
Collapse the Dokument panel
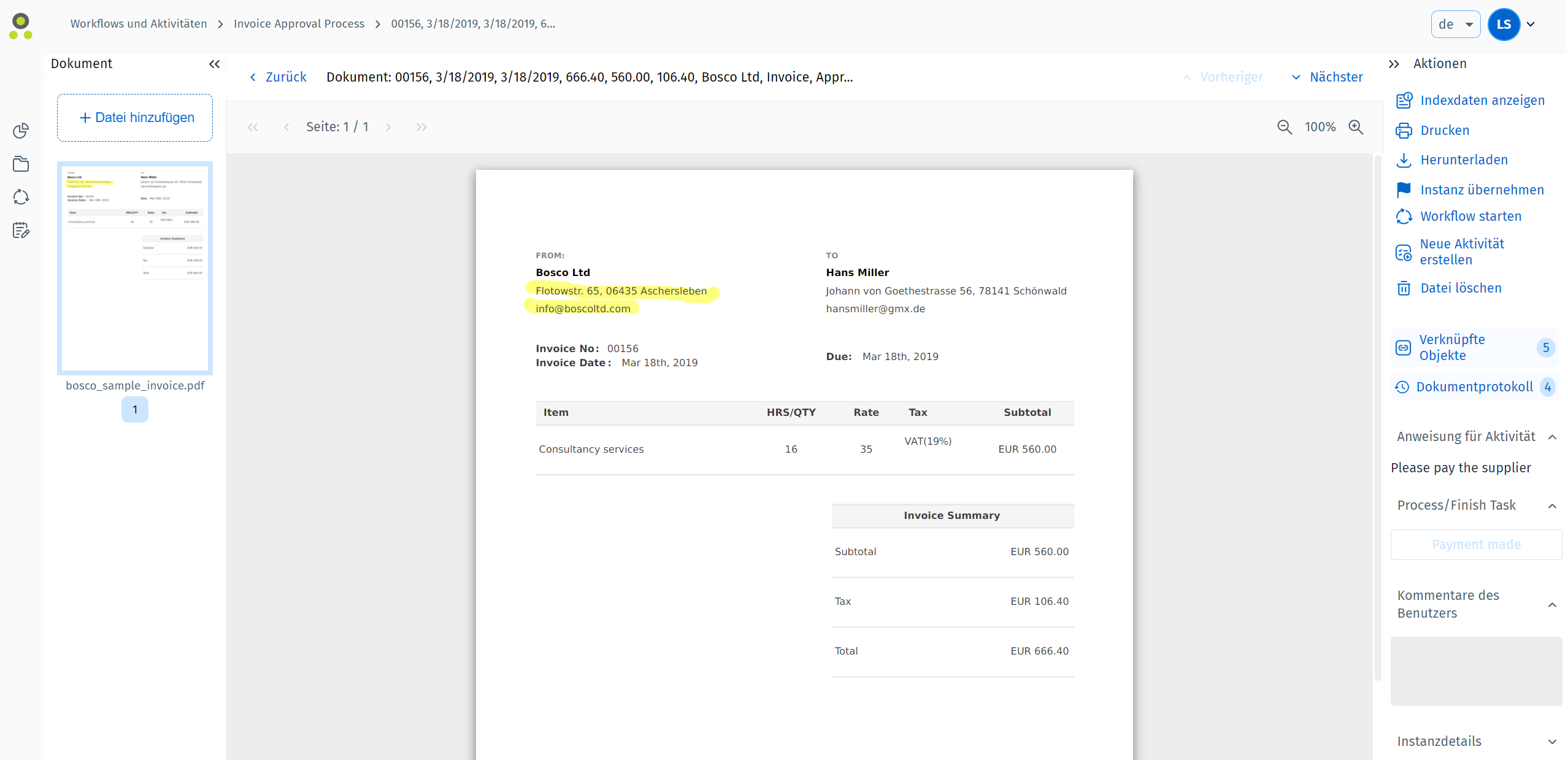point(214,64)
